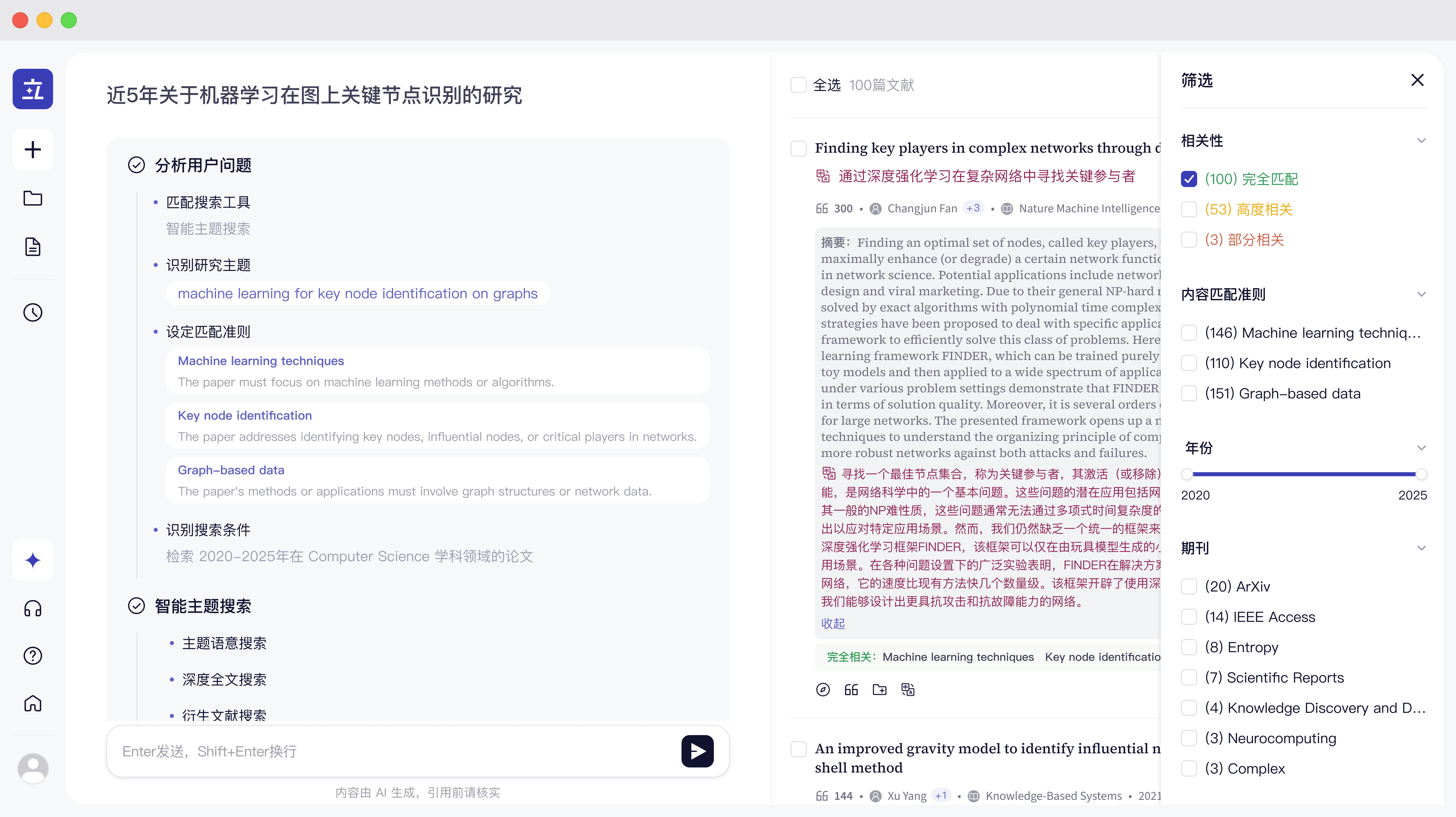Click the research topic tag machine learning for key node
This screenshot has width=1456, height=817.
pyautogui.click(x=357, y=293)
